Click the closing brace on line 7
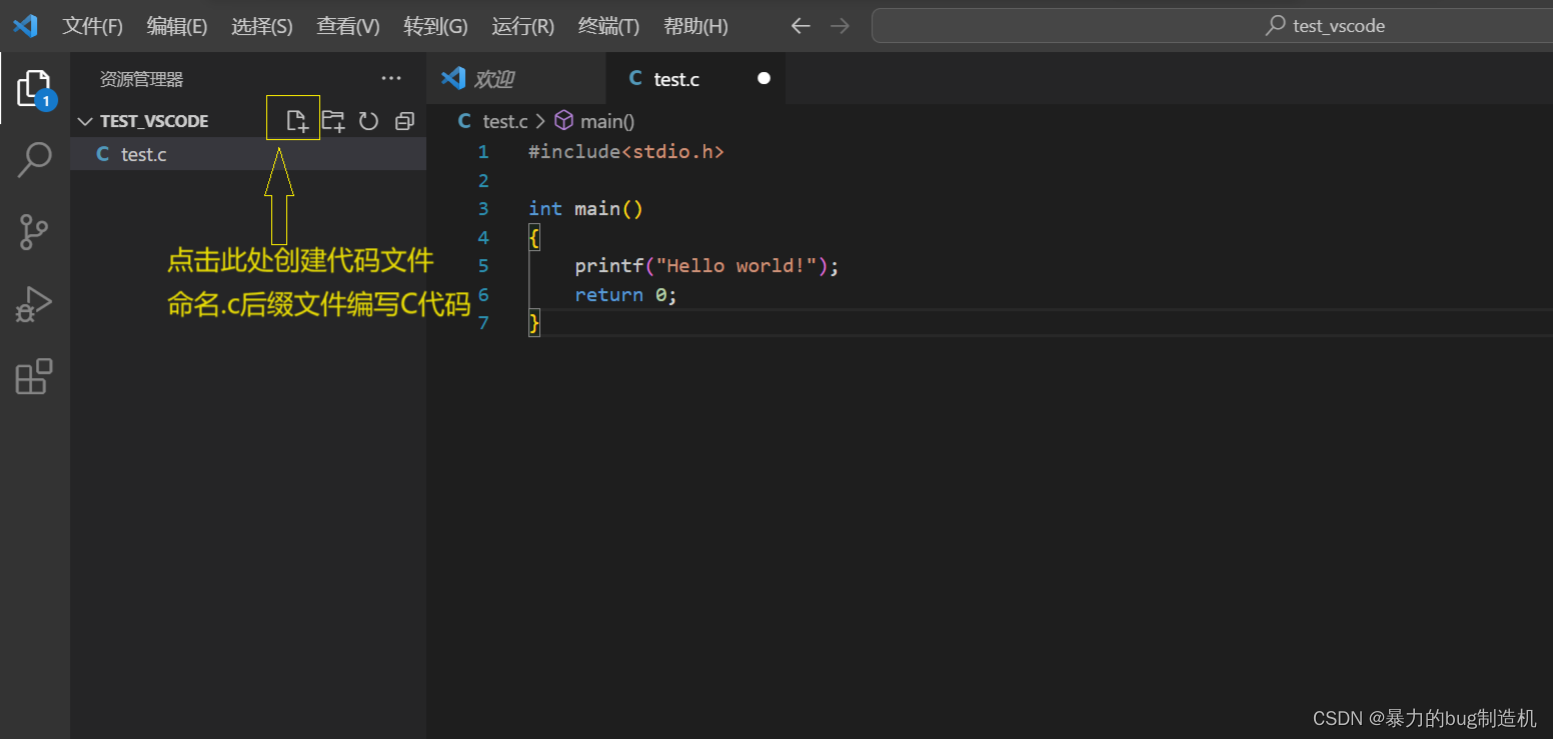 [534, 323]
